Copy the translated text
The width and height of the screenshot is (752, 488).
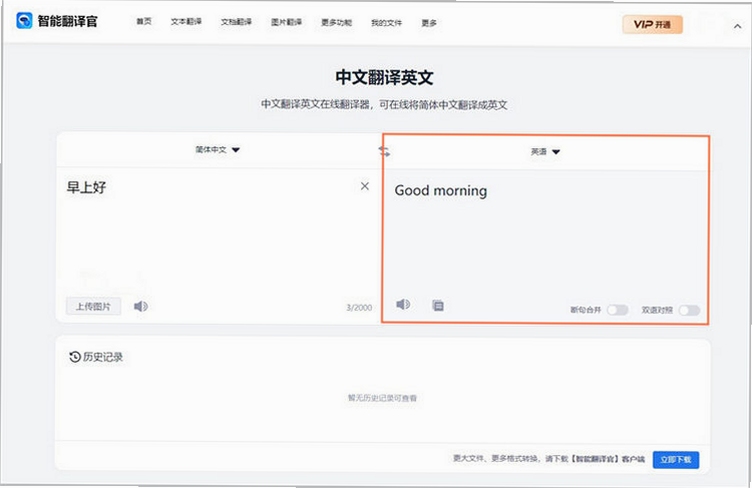(438, 305)
